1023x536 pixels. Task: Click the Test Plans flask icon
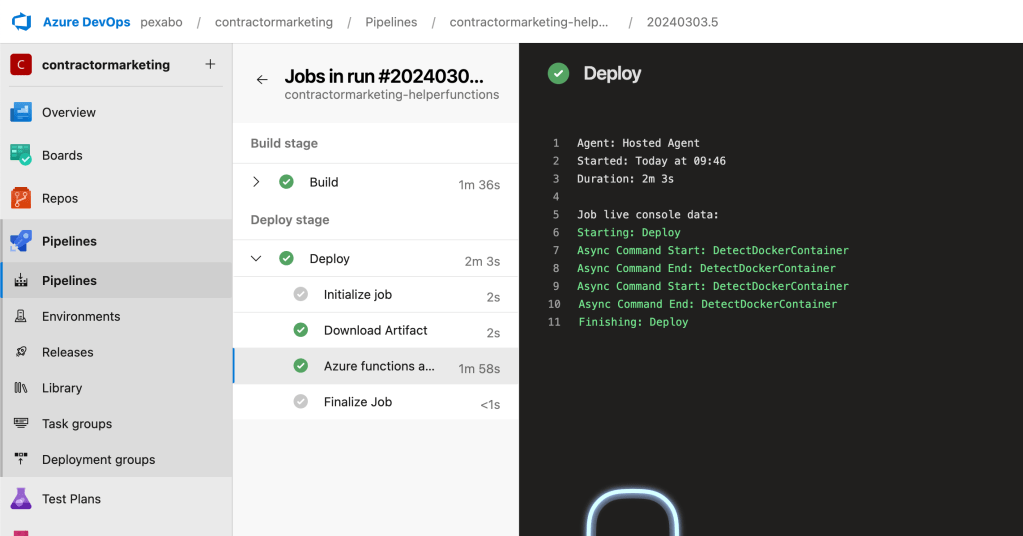[x=21, y=499]
